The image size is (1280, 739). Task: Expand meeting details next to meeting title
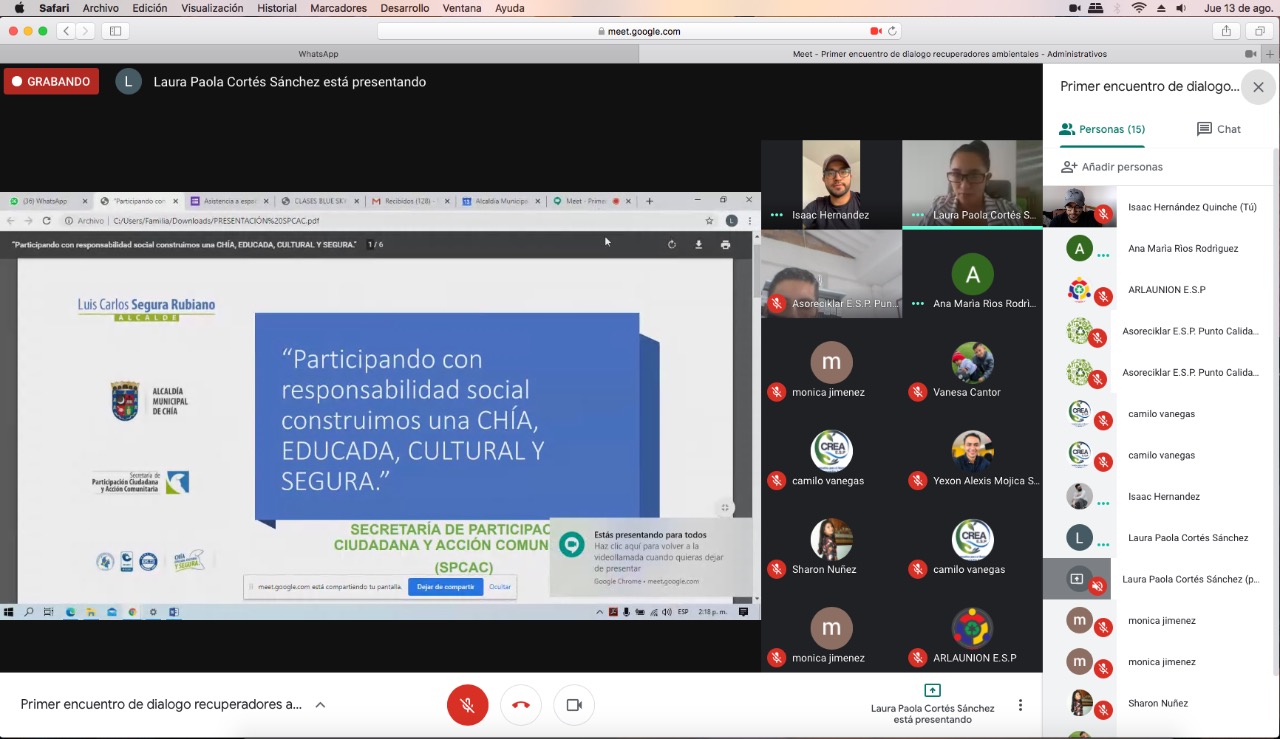pyautogui.click(x=320, y=705)
